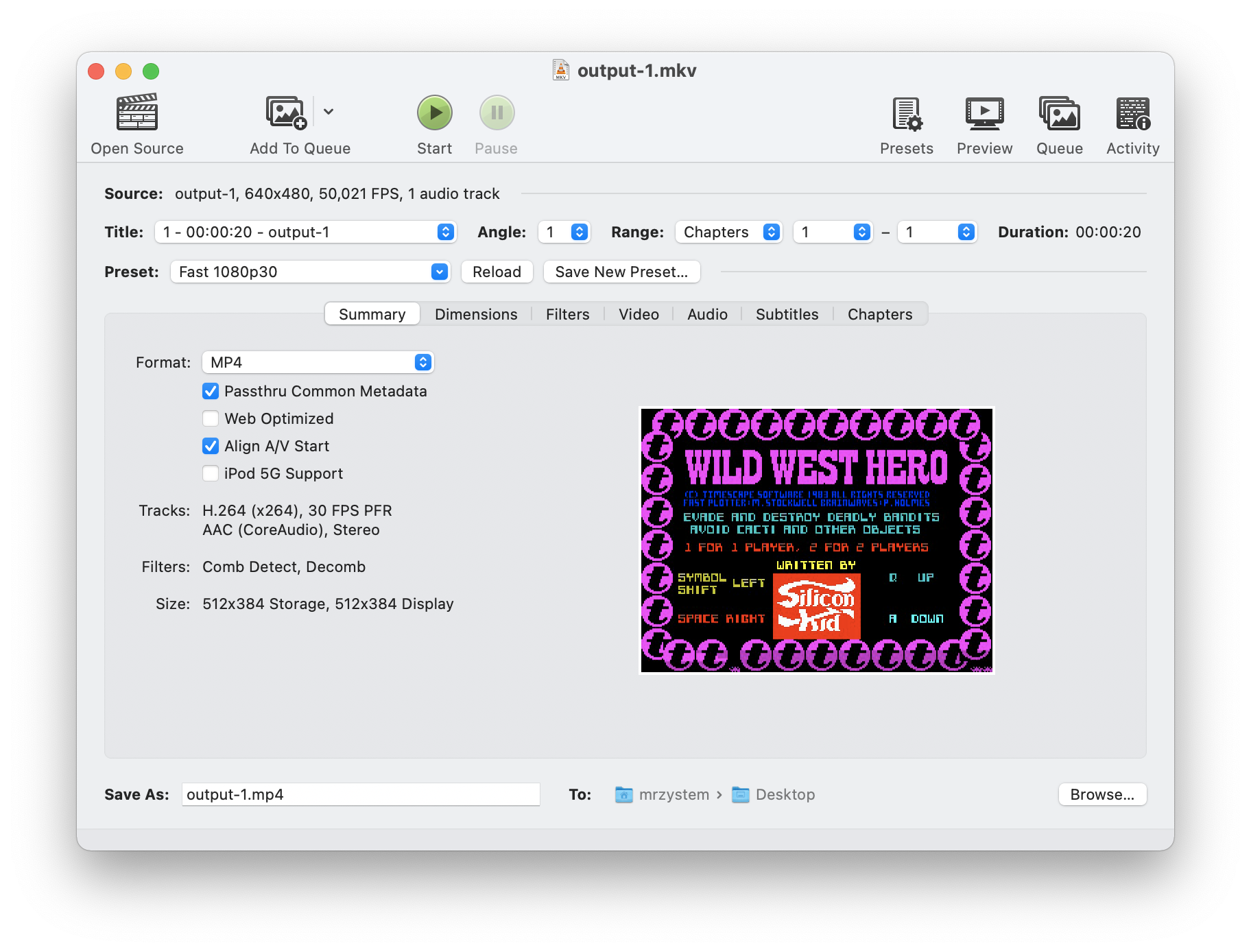Screen dimensions: 1251x952
Task: Open the Preview window
Action: [984, 123]
